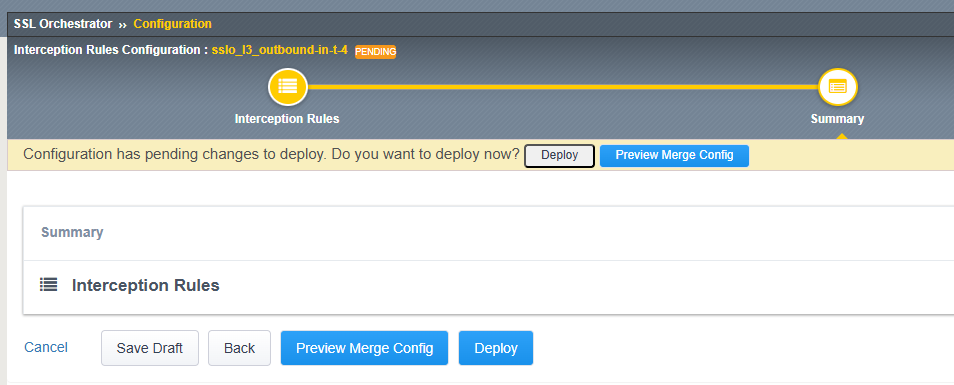This screenshot has height=385, width=954.
Task: Click the bottom Preview Merge Config button
Action: (x=364, y=348)
